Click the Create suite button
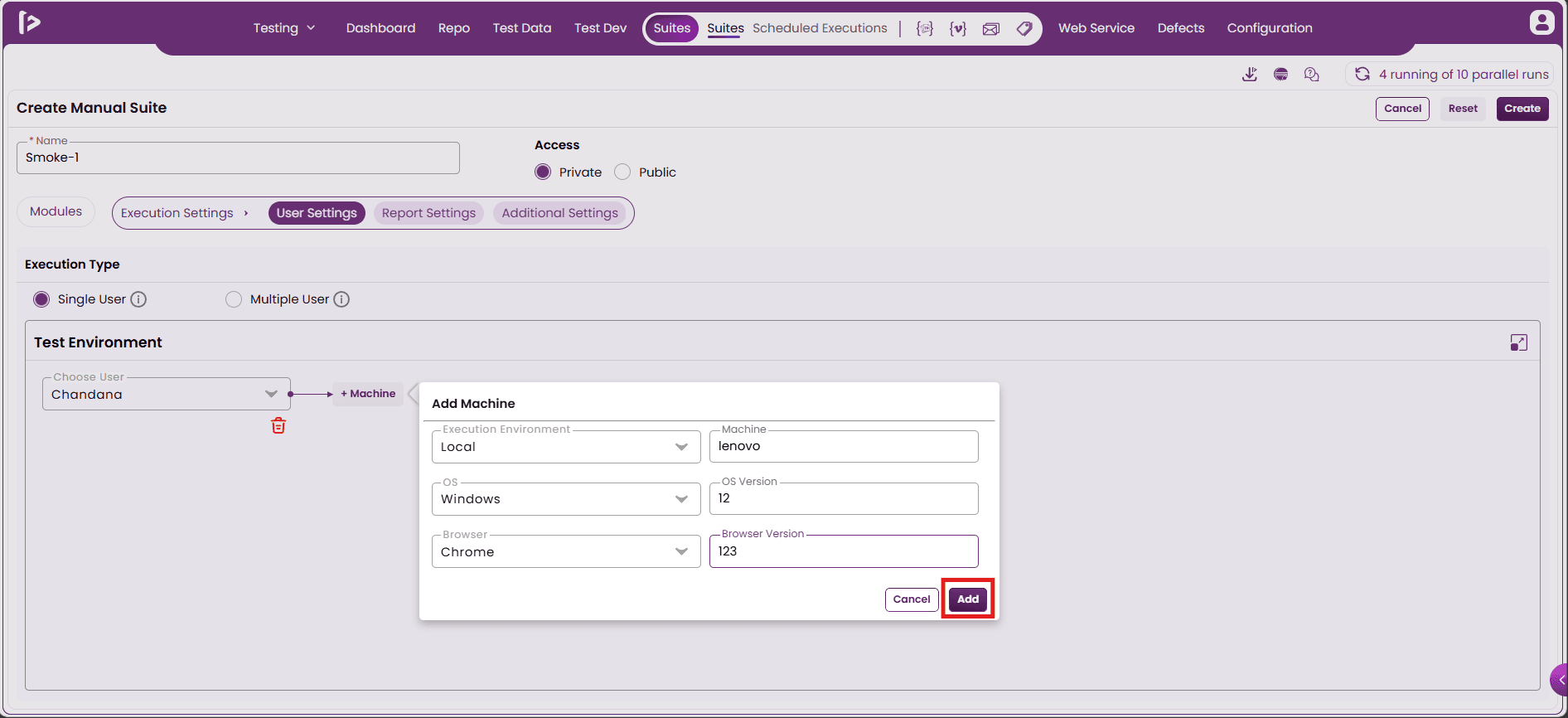The image size is (1568, 718). click(1522, 109)
